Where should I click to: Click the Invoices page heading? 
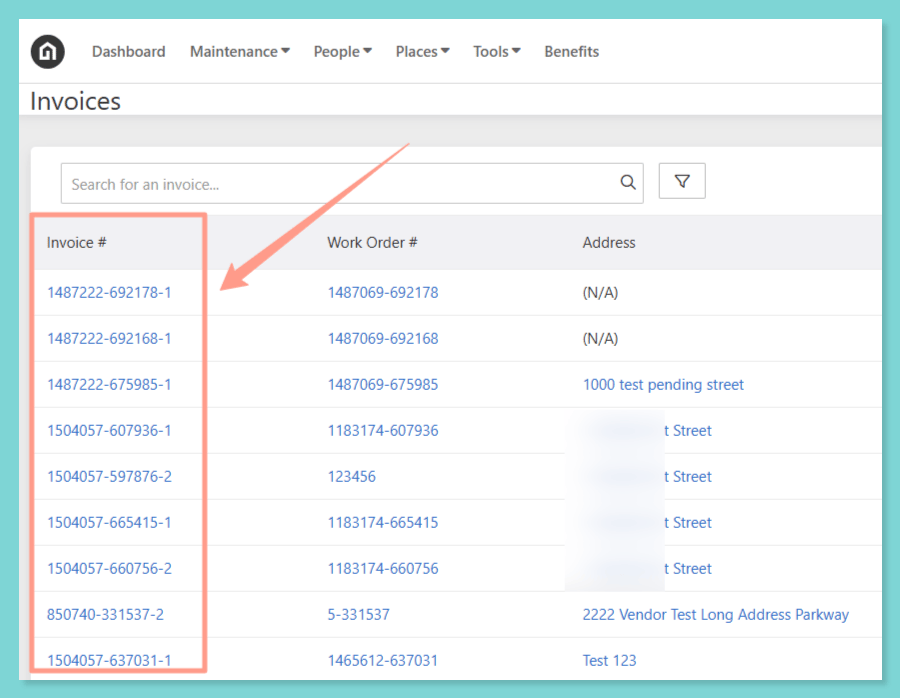tap(75, 101)
